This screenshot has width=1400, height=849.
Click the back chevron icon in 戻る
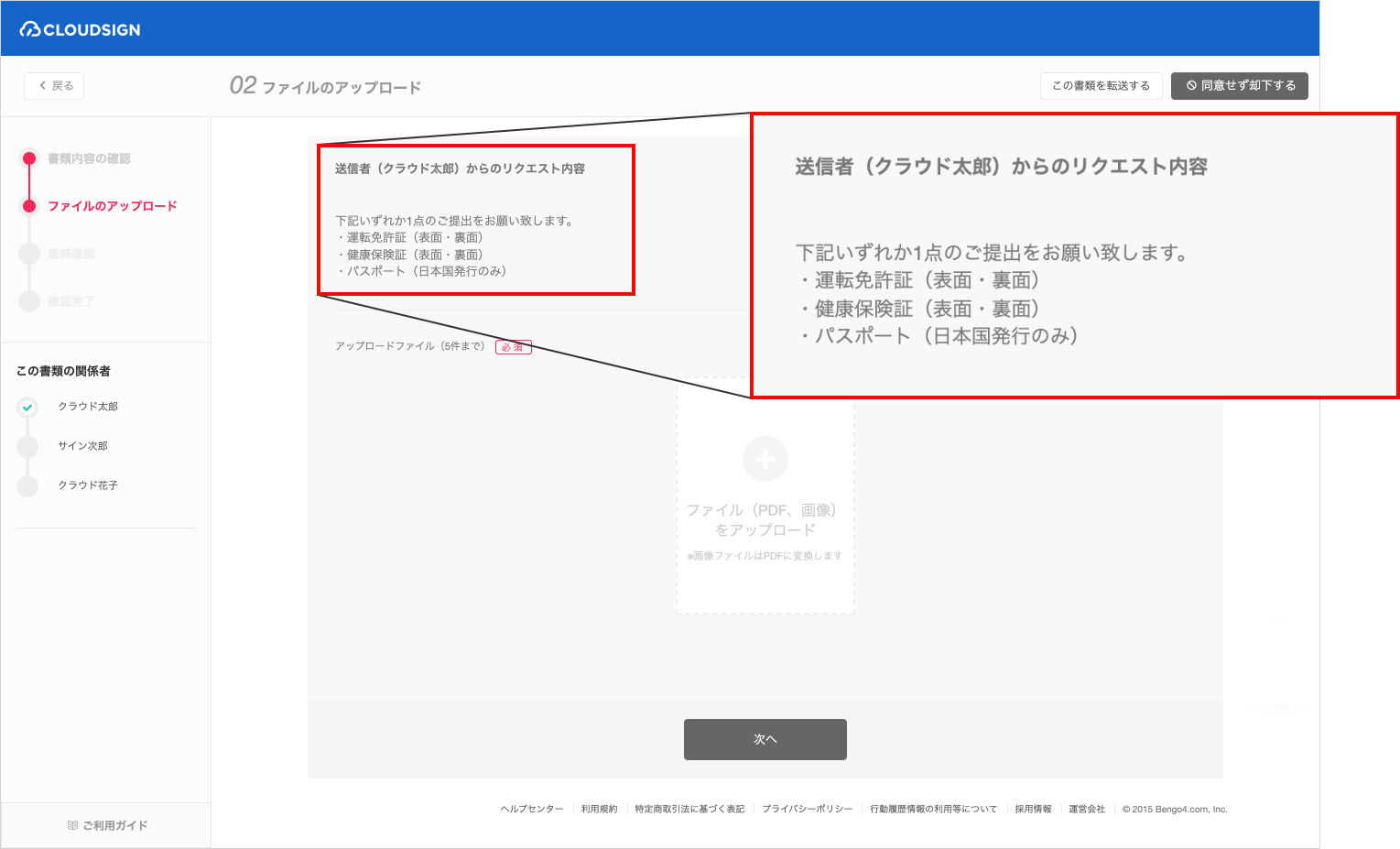pos(42,85)
